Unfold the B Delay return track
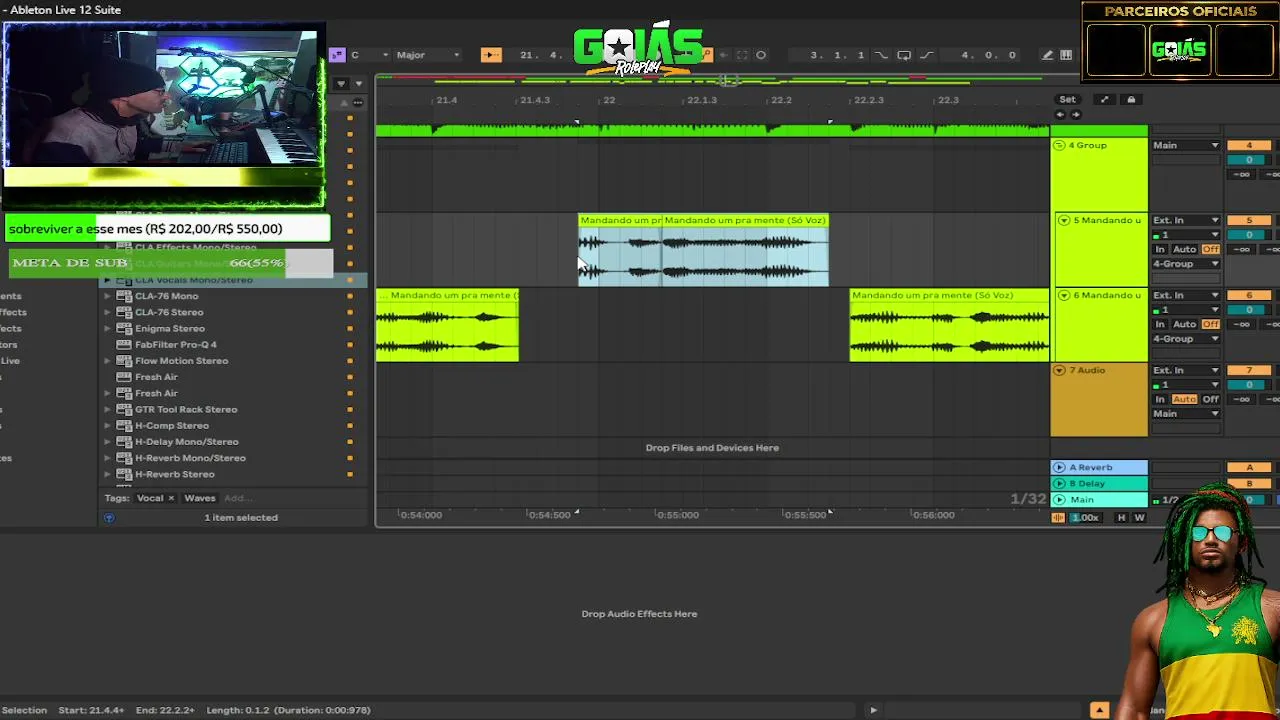This screenshot has height=720, width=1280. [x=1059, y=483]
